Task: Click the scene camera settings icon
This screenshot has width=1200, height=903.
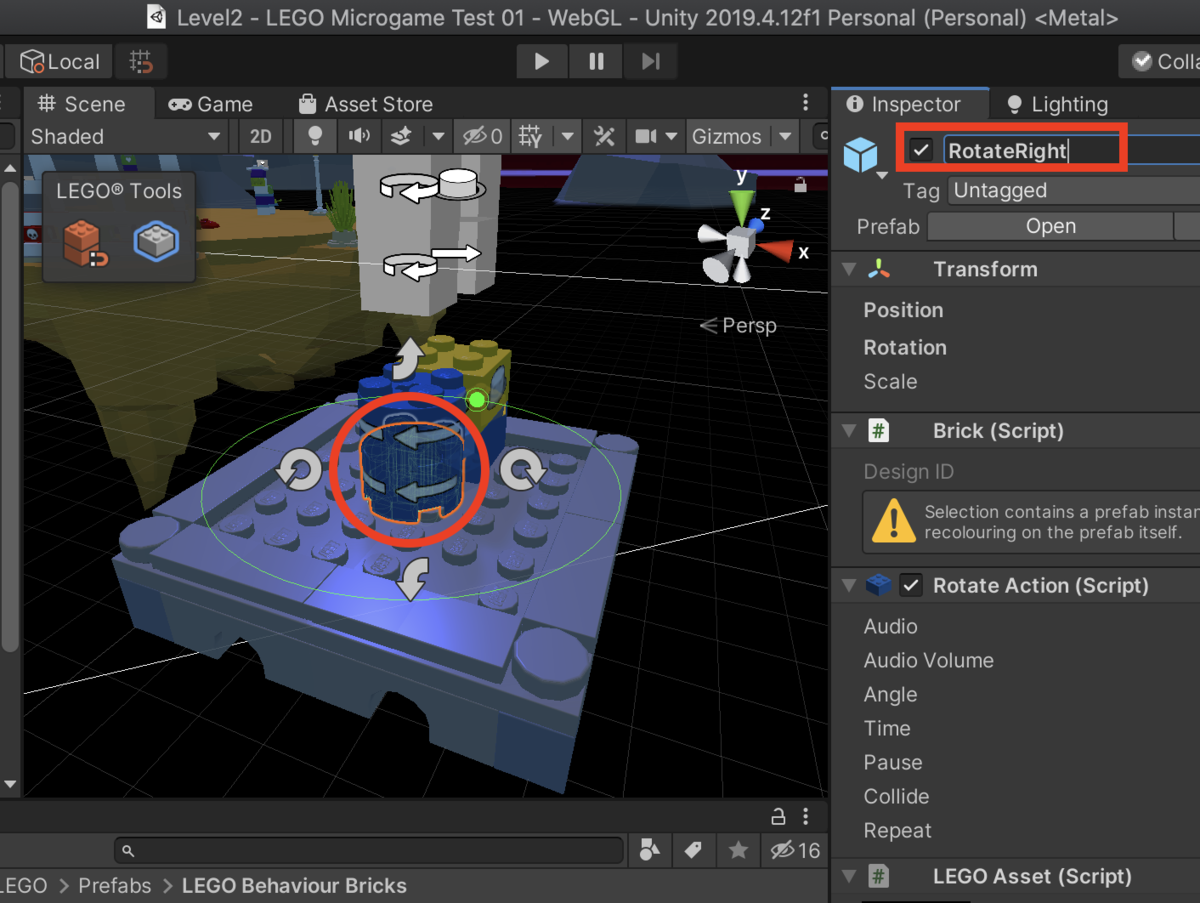Action: (646, 137)
